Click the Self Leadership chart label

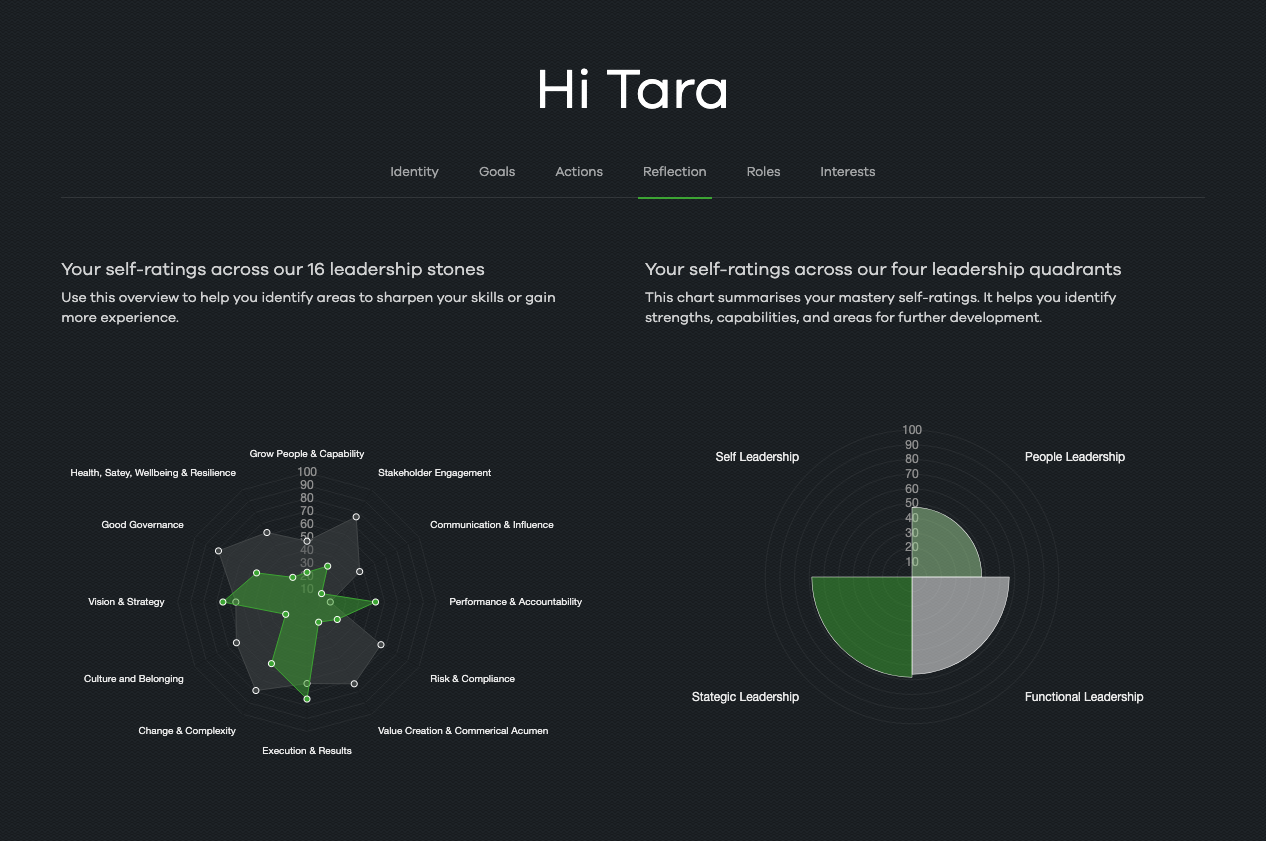pos(757,457)
